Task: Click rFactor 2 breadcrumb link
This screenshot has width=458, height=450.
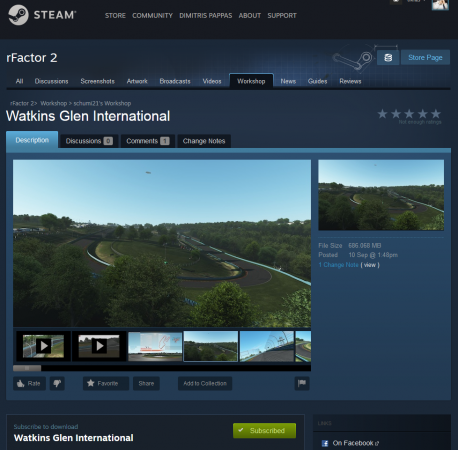Action: pos(22,103)
